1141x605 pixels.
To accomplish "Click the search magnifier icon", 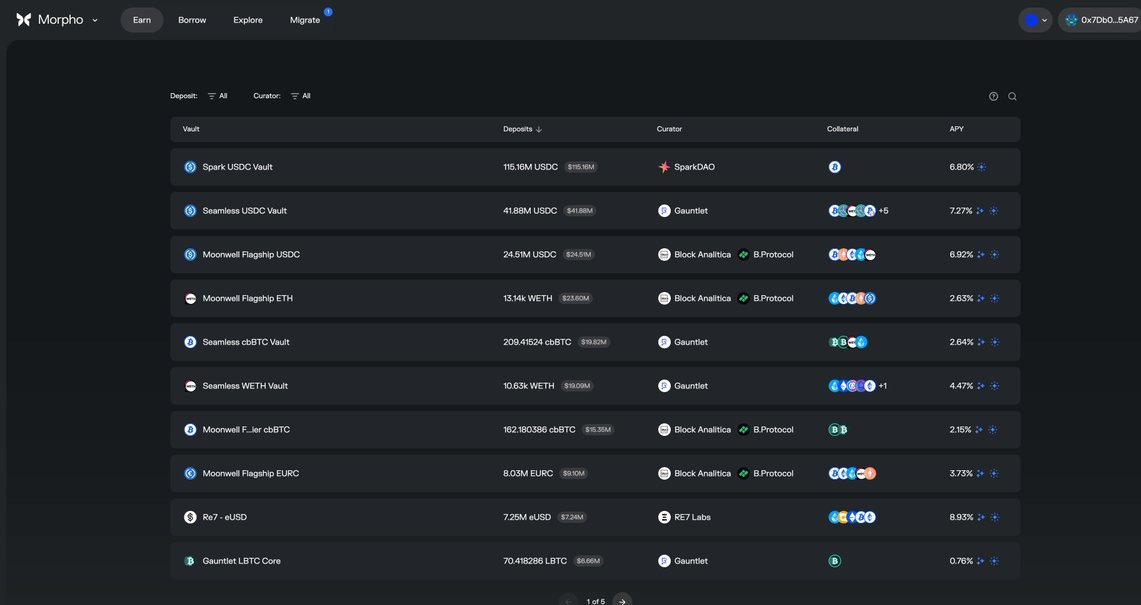I will click(1012, 96).
